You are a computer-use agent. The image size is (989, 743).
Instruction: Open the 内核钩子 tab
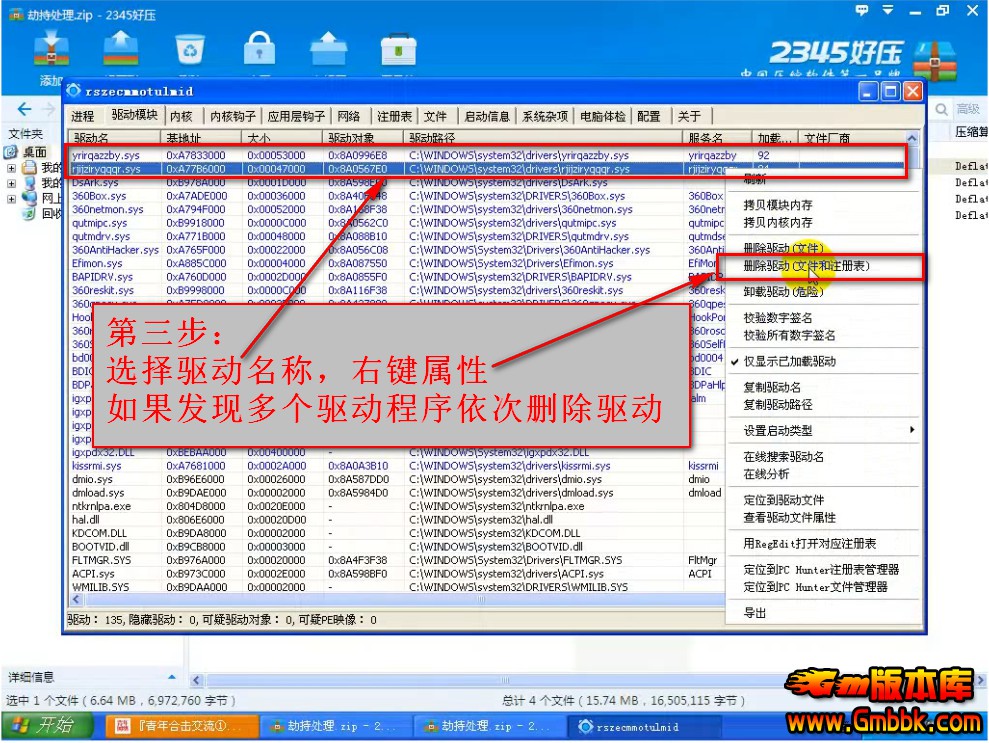(x=233, y=116)
